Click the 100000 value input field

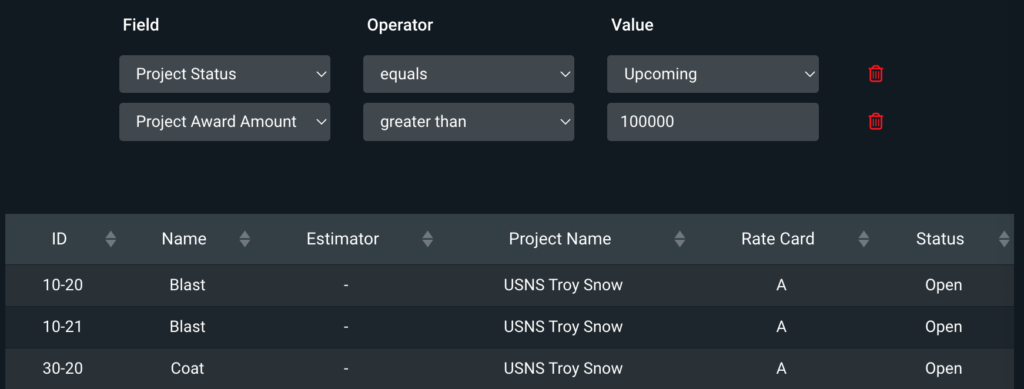(x=712, y=121)
